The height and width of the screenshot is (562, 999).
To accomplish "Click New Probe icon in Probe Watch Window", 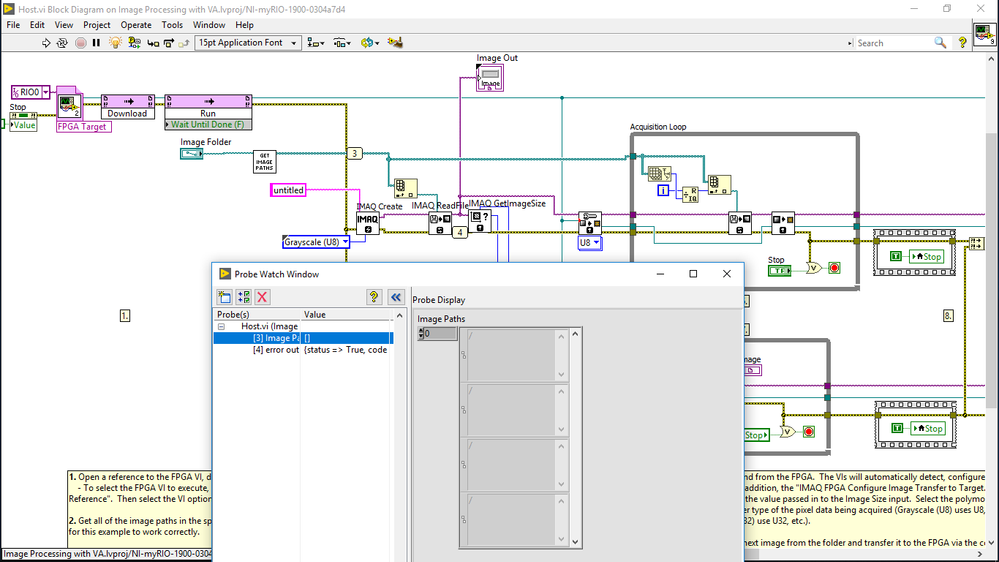I will pos(224,297).
